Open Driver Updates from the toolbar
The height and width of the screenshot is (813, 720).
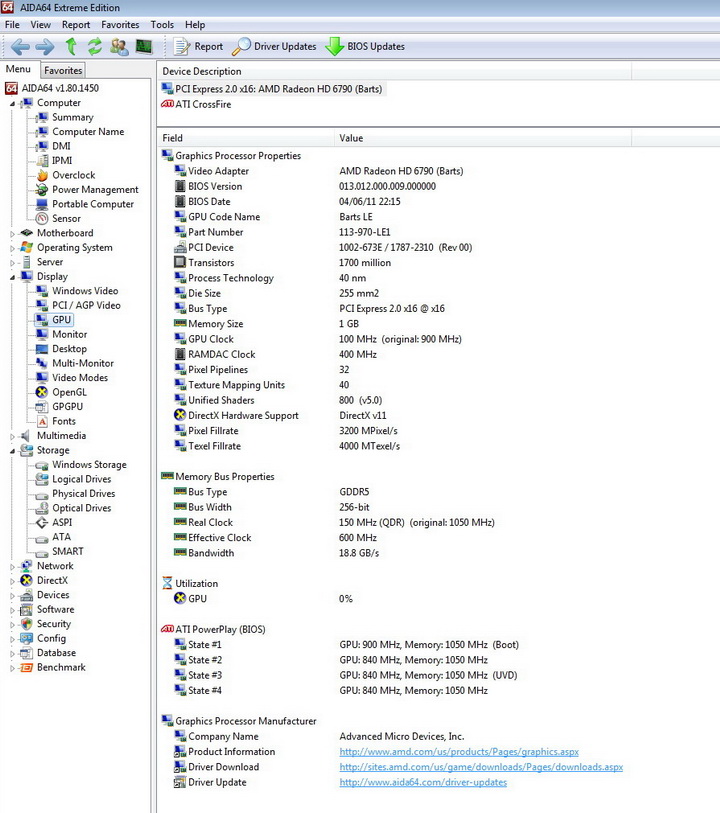point(274,47)
